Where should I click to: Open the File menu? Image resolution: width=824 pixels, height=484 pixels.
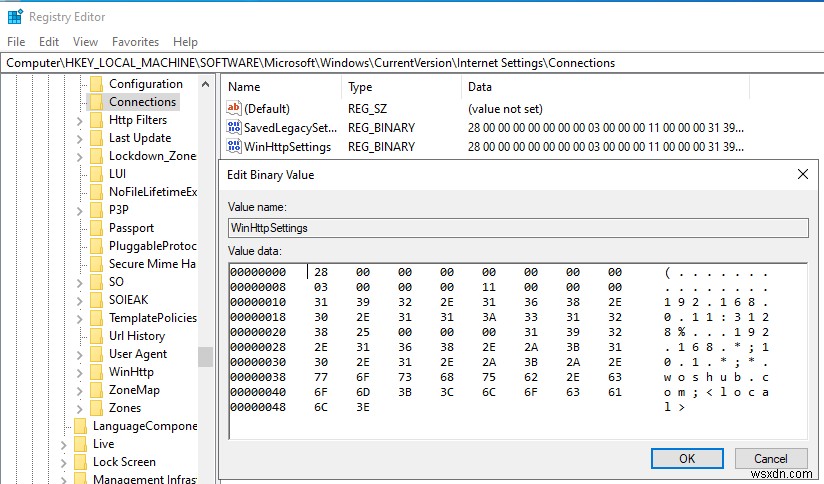tap(16, 42)
